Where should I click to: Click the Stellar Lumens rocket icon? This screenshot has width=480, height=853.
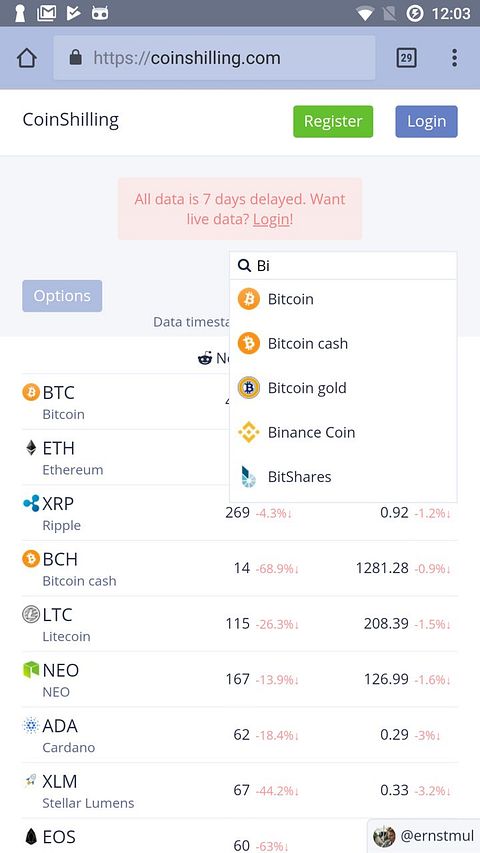tap(31, 781)
